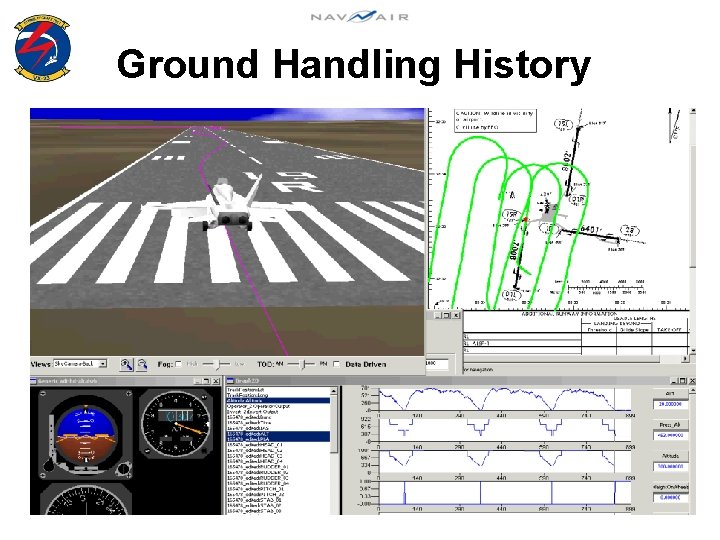720x540 pixels.
Task: Close the instrument cluster window
Action: 215,381
